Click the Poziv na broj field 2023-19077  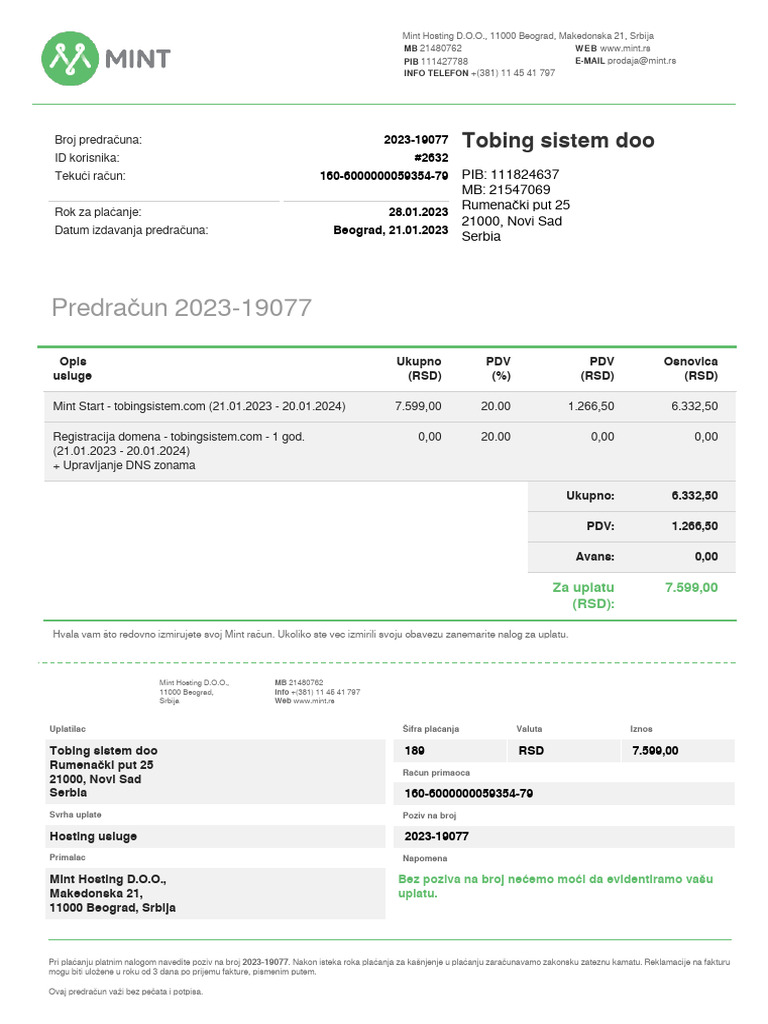pyautogui.click(x=564, y=837)
